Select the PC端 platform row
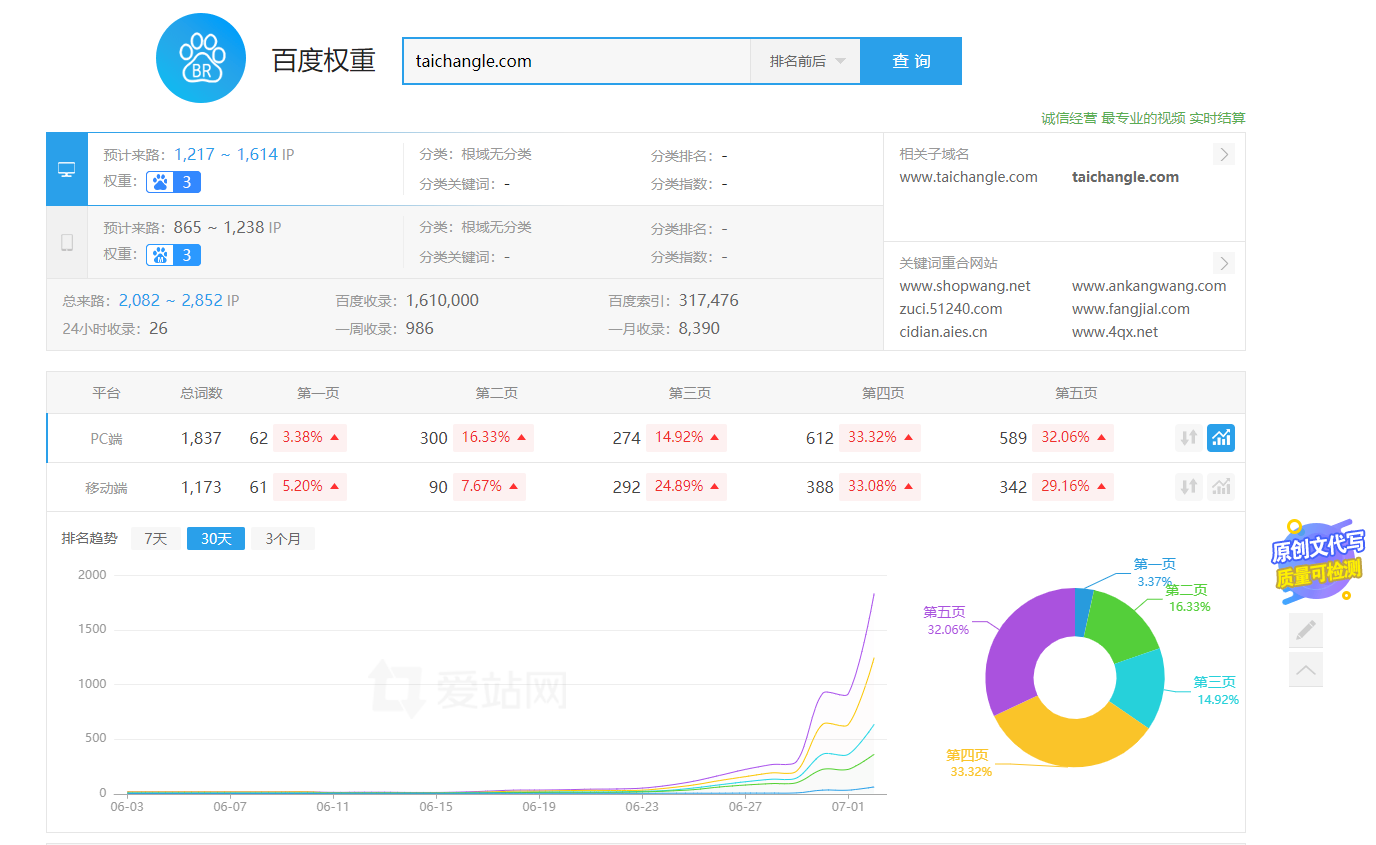The image size is (1376, 845). pyautogui.click(x=106, y=439)
